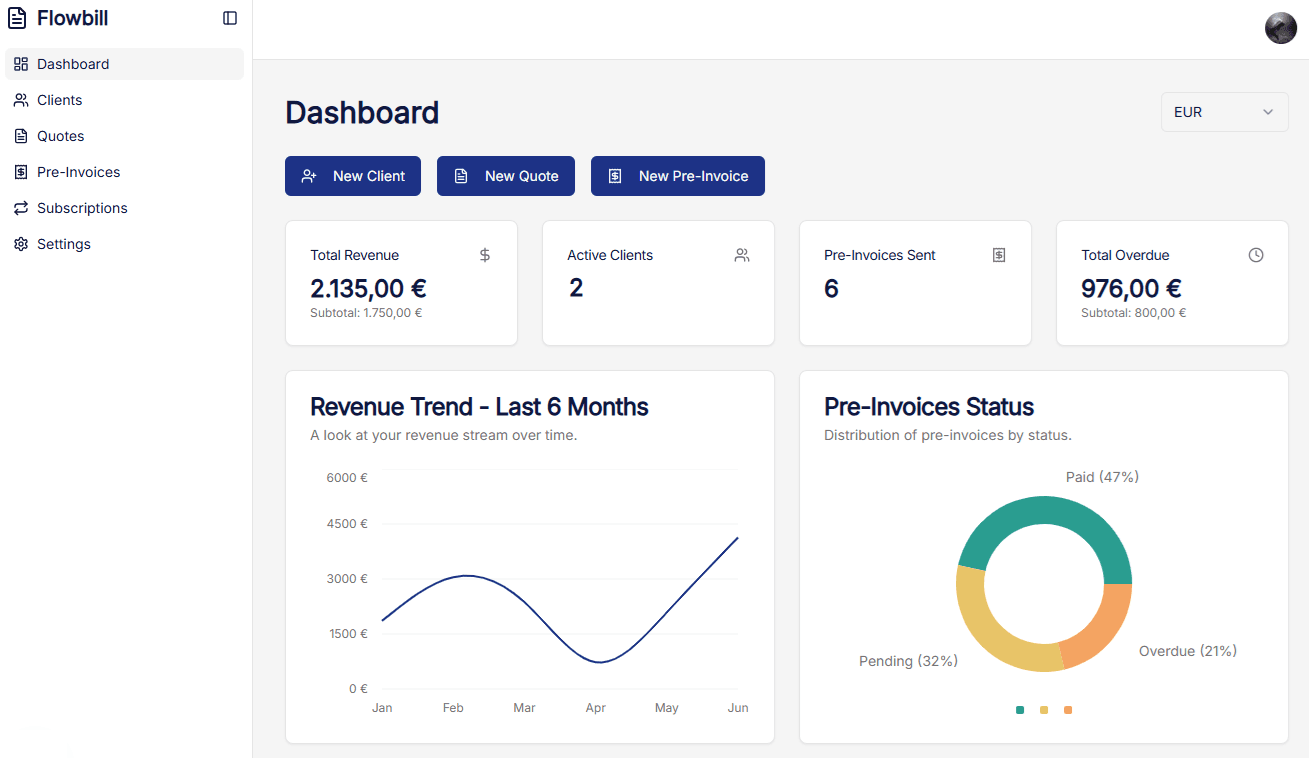Viewport: 1309px width, 758px height.
Task: Open Clients from the left menu
Action: coord(60,99)
